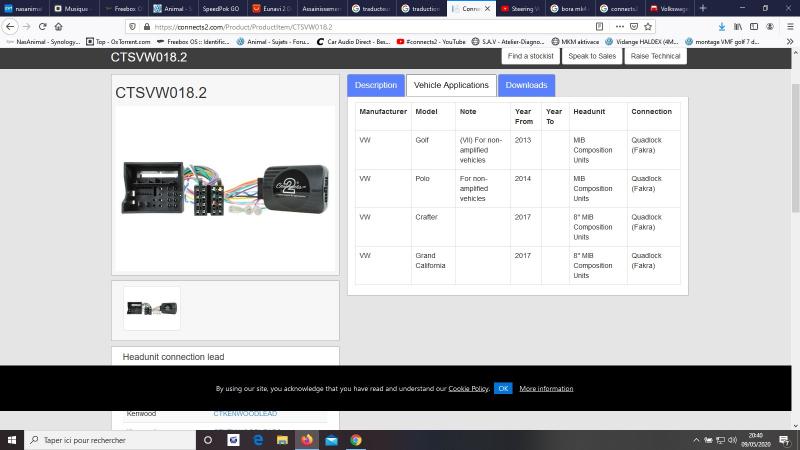Open the Firefox hamburger menu
800x450 pixels.
790,27
